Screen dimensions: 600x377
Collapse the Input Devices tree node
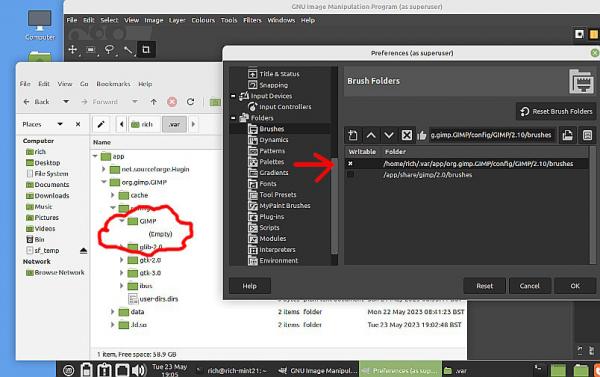(x=233, y=96)
